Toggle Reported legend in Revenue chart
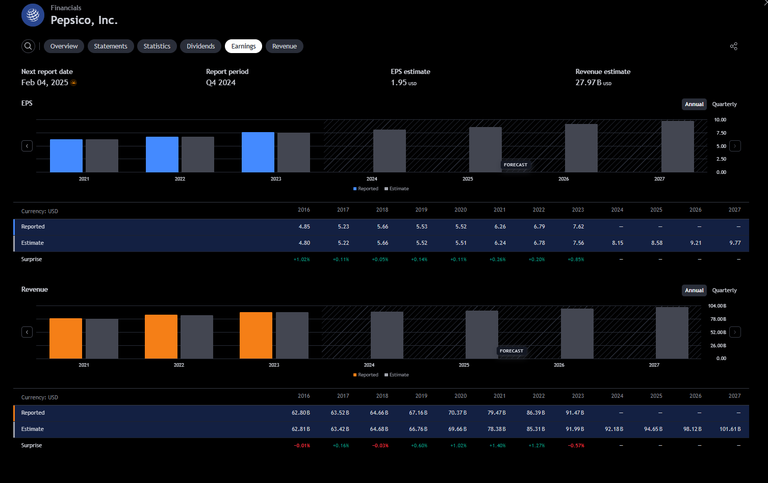Viewport: 768px width, 483px height. click(x=366, y=375)
